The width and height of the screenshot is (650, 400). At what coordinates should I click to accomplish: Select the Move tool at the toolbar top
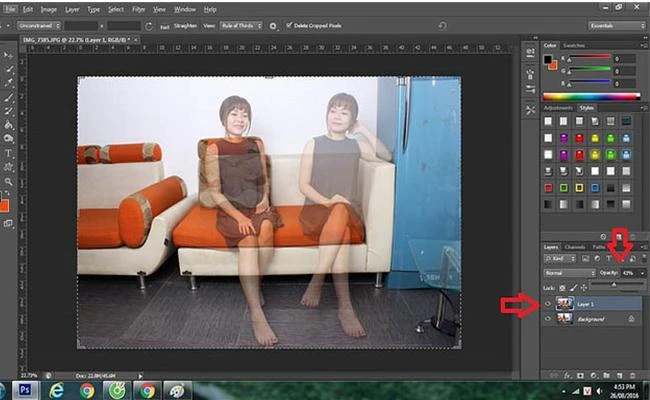click(x=9, y=55)
